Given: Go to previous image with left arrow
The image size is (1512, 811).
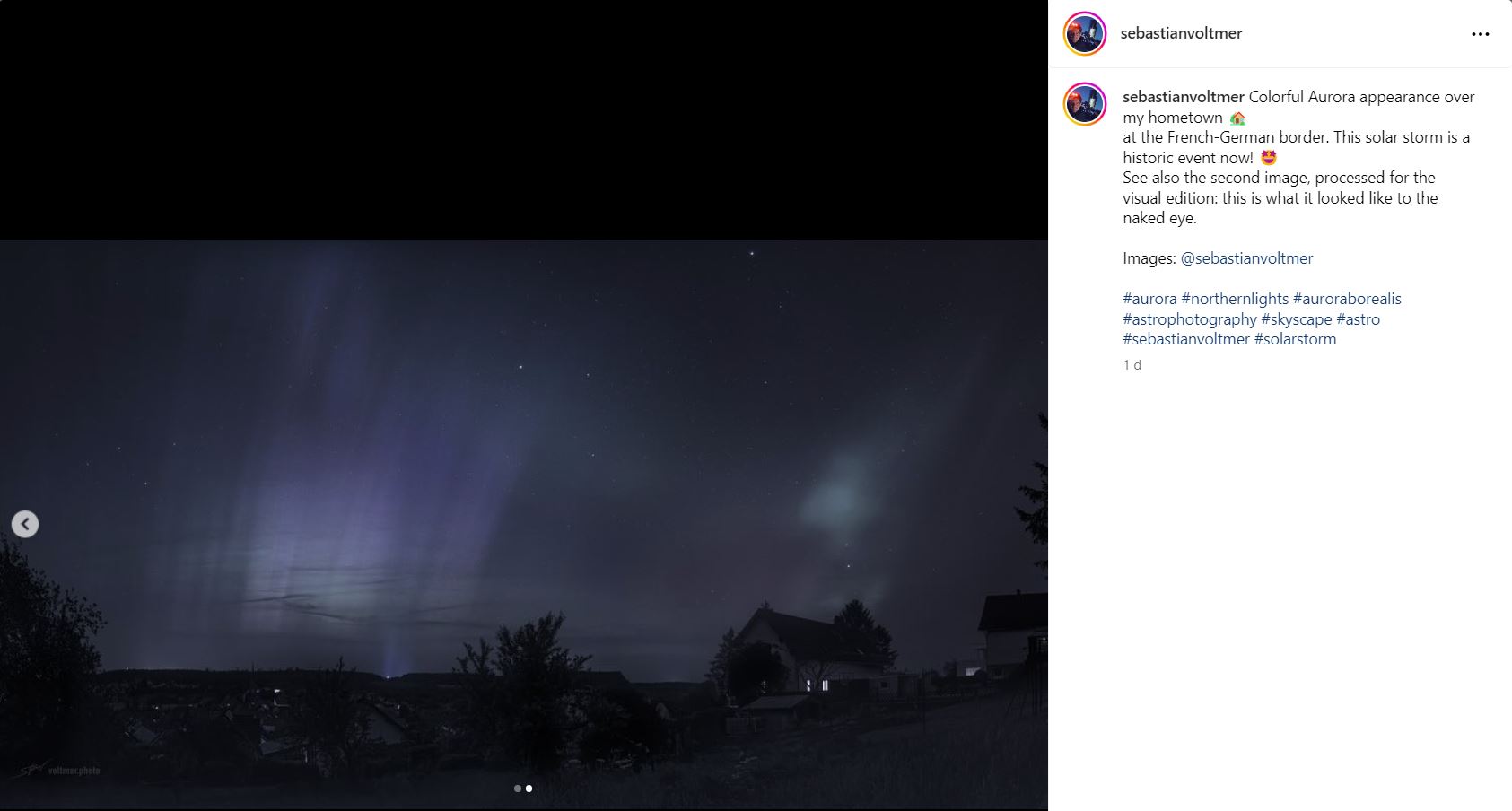Looking at the screenshot, I should (25, 524).
